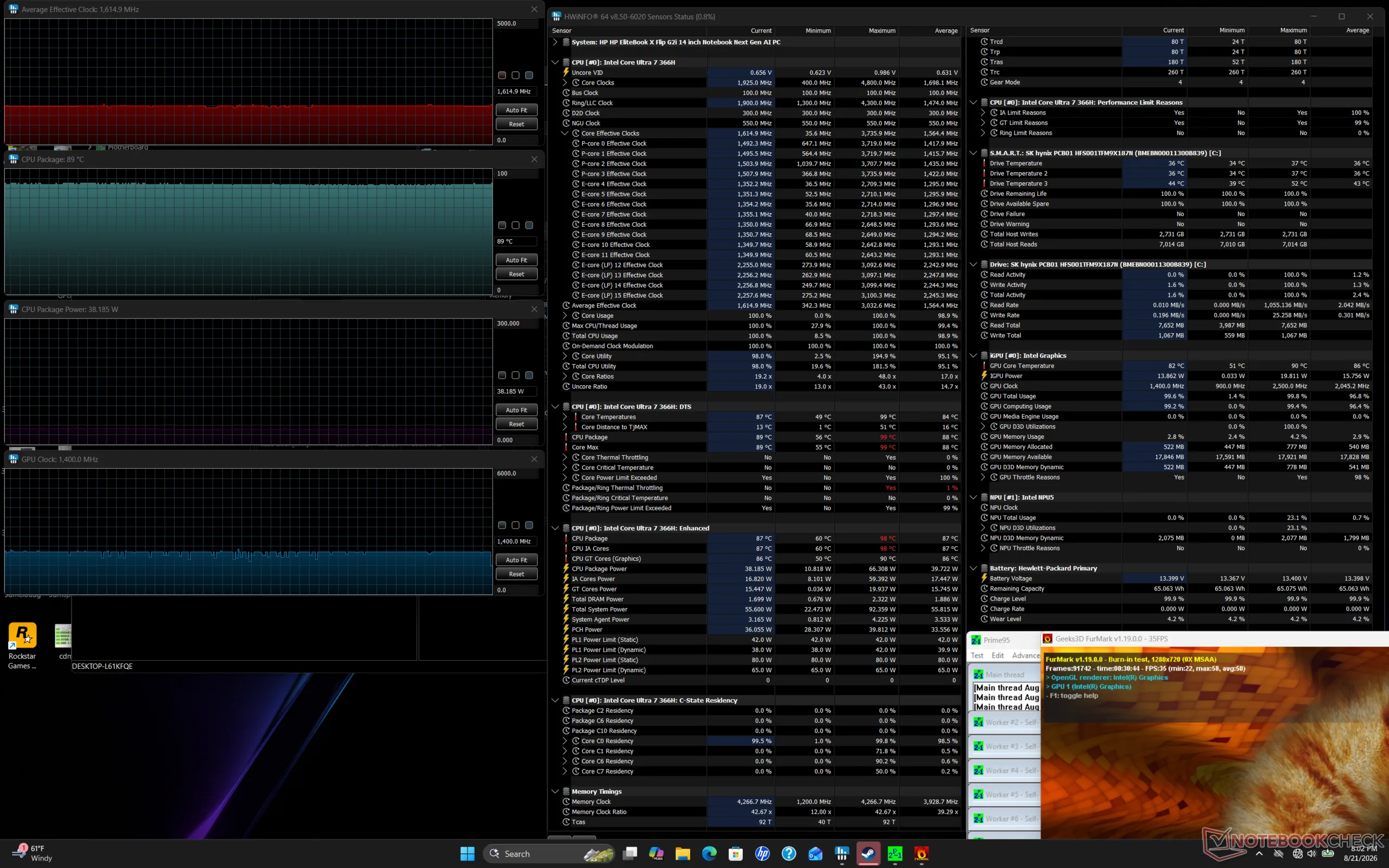
Task: Open the Test menu in Prime95
Action: click(977, 655)
